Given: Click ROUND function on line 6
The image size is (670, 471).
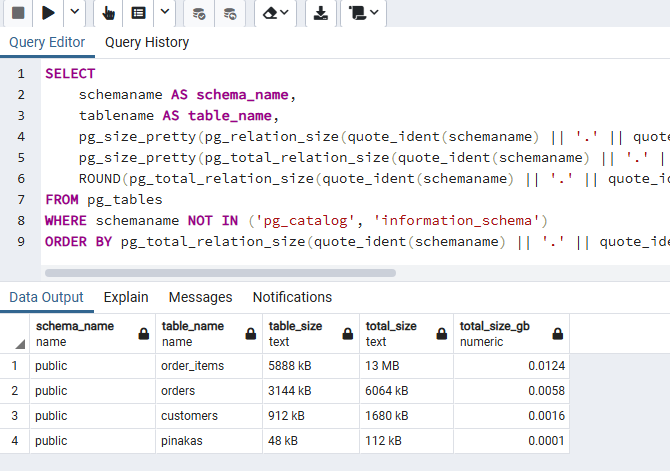Looking at the screenshot, I should click(100, 179).
